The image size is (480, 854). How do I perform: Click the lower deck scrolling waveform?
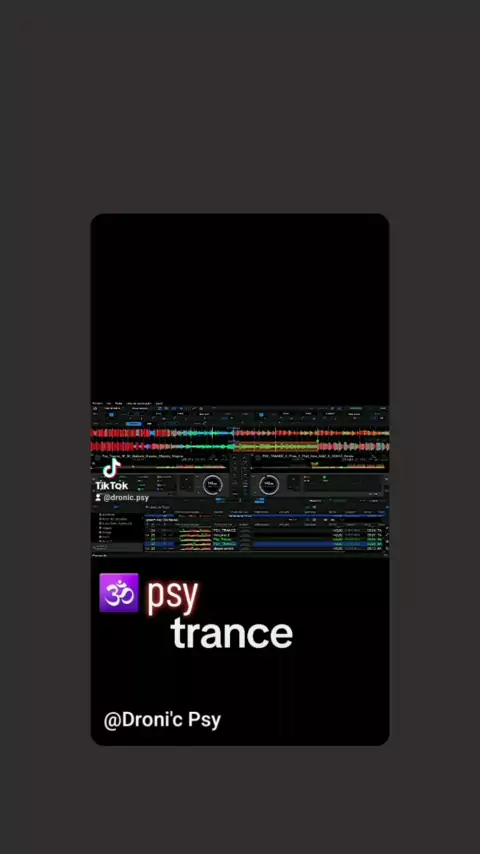[x=240, y=447]
